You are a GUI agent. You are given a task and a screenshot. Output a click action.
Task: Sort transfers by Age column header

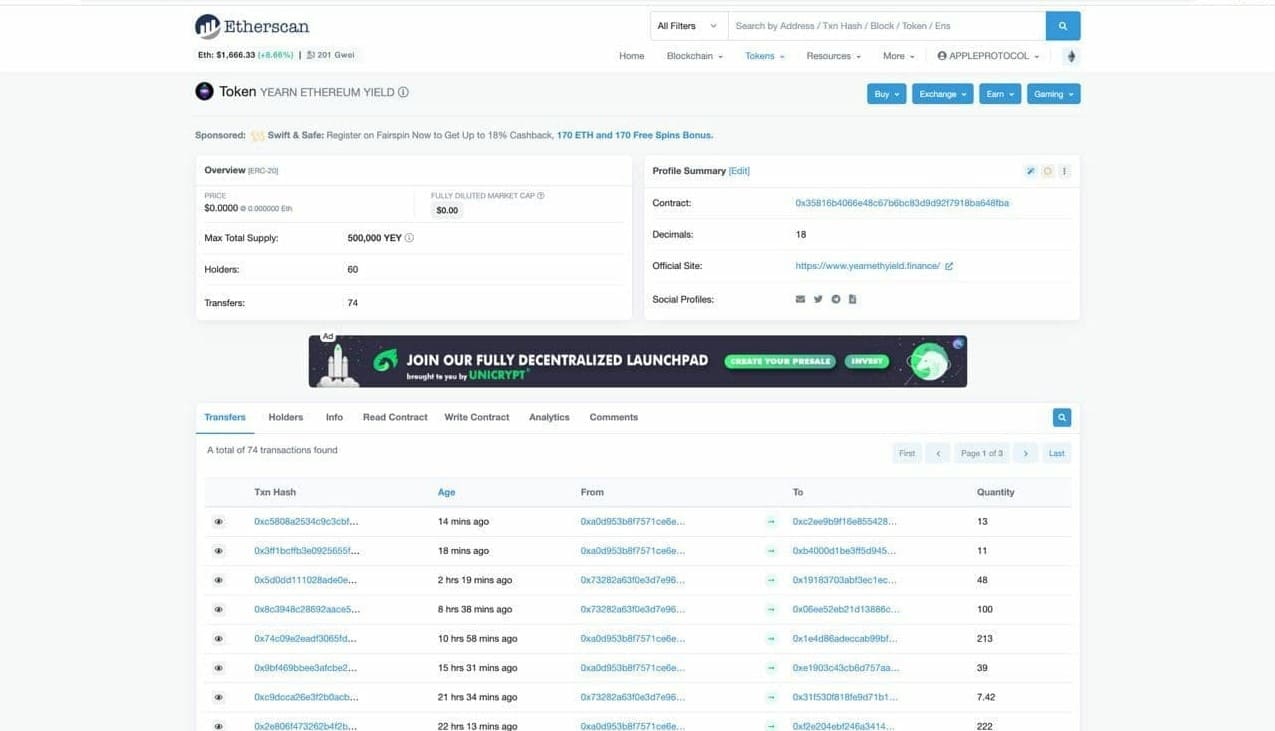pos(446,492)
